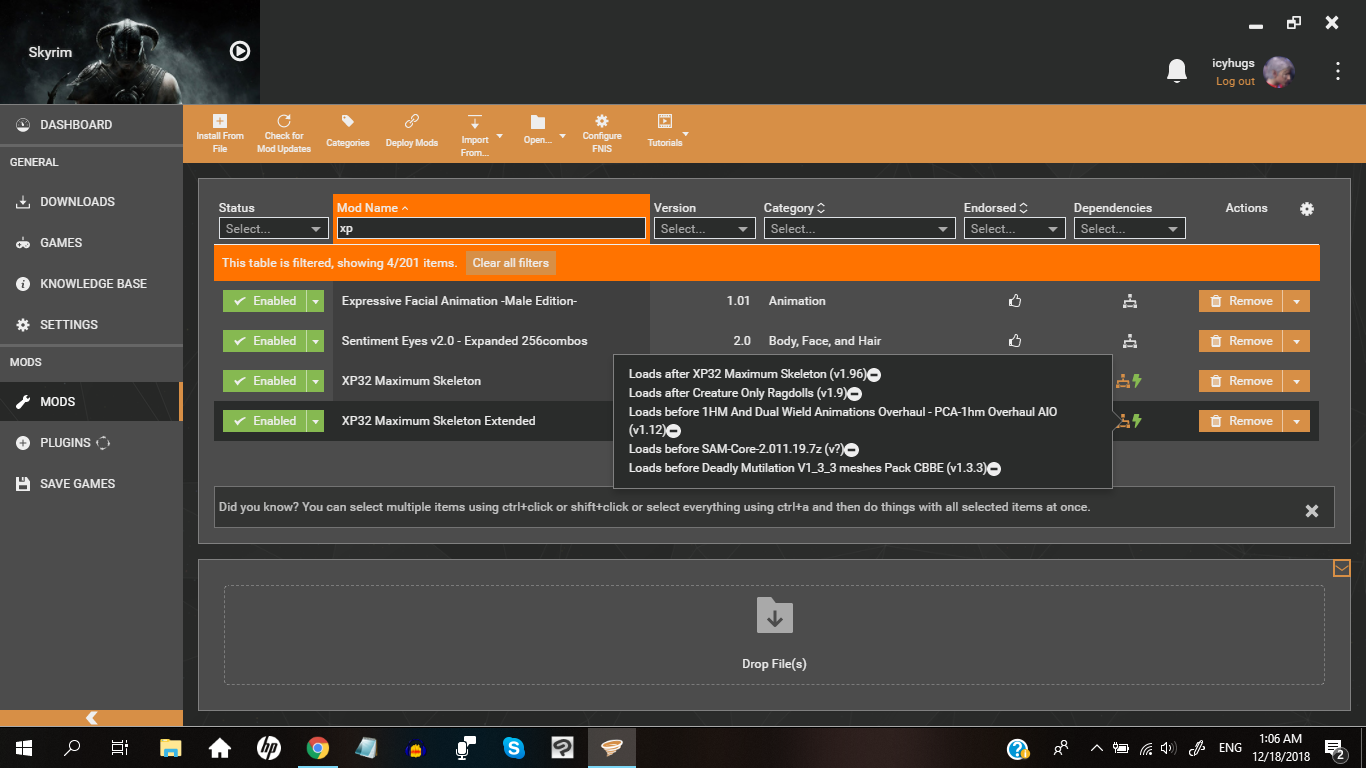Collapse the sidebar with the double chevron
Viewport: 1366px width, 768px height.
[x=91, y=718]
